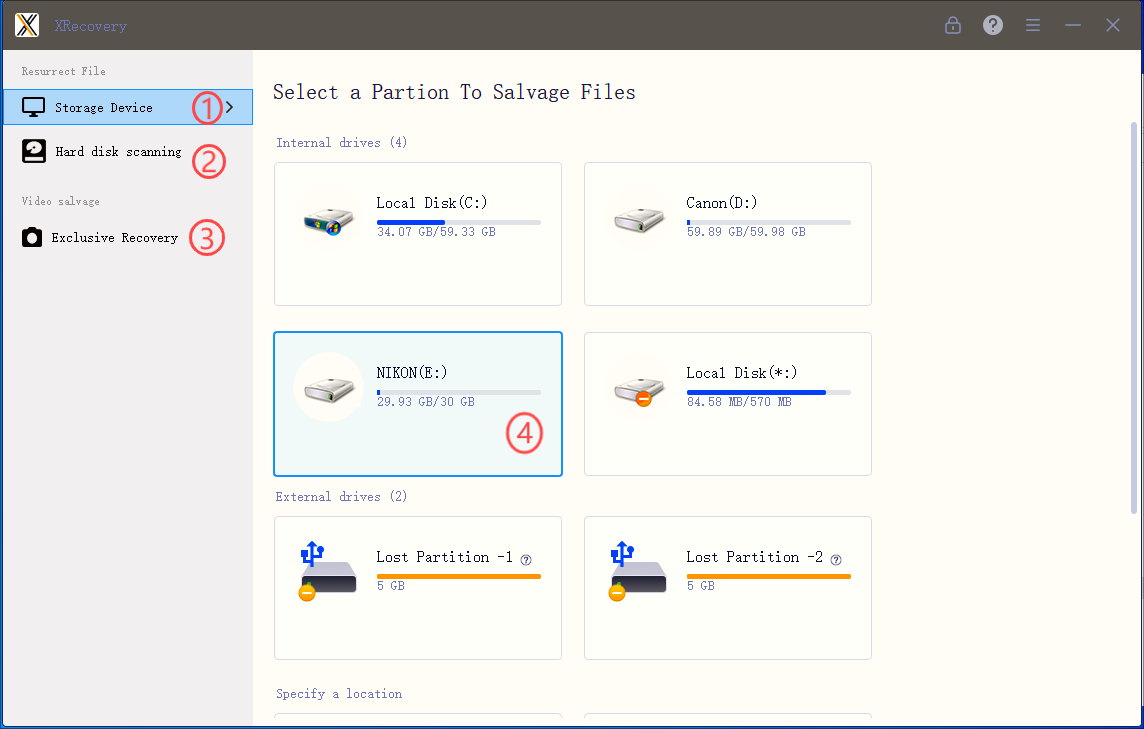Screen dimensions: 1144x729
Task: Select the Lost Partition -1 label
Action: [444, 557]
